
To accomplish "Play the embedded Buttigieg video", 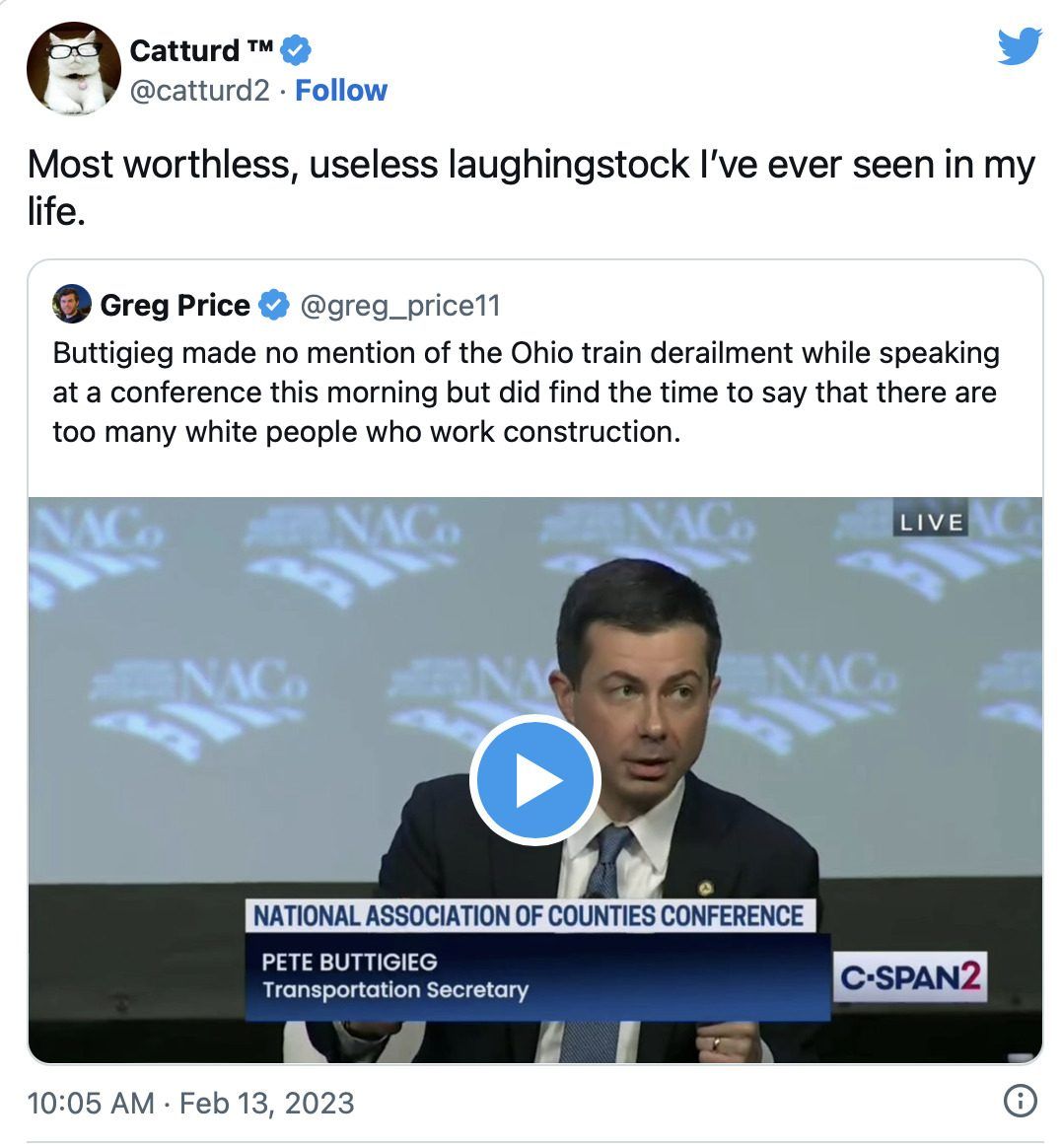I will pos(534,779).
